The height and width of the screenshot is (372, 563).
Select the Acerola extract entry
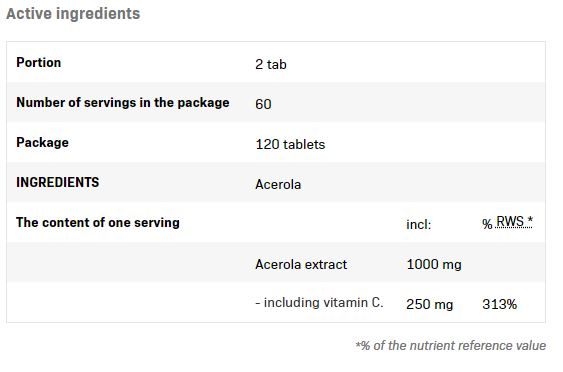pos(301,265)
